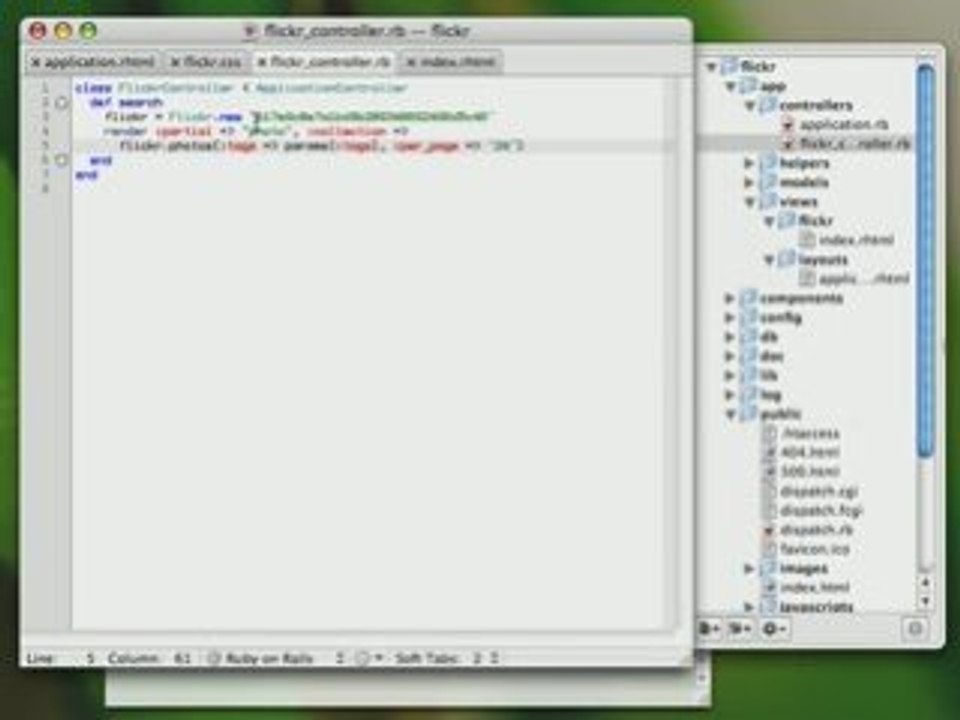Select 500.html in the public folder
The width and height of the screenshot is (960, 720).
(x=810, y=472)
